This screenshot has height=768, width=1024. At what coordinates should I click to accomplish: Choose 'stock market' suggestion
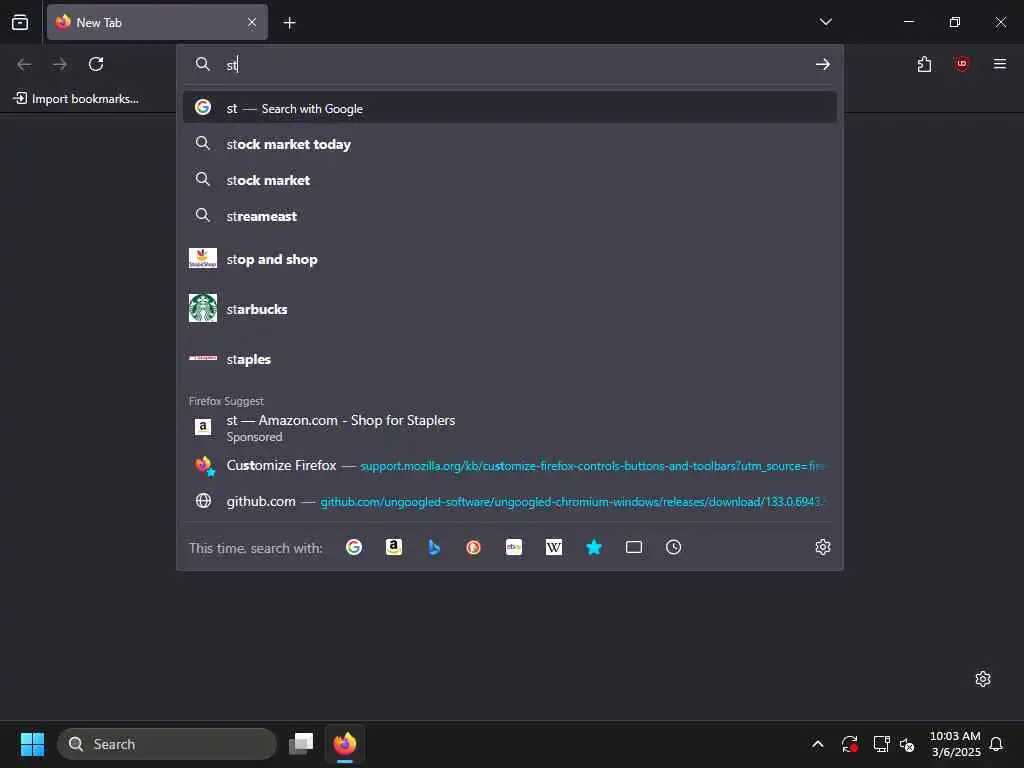[x=509, y=180]
